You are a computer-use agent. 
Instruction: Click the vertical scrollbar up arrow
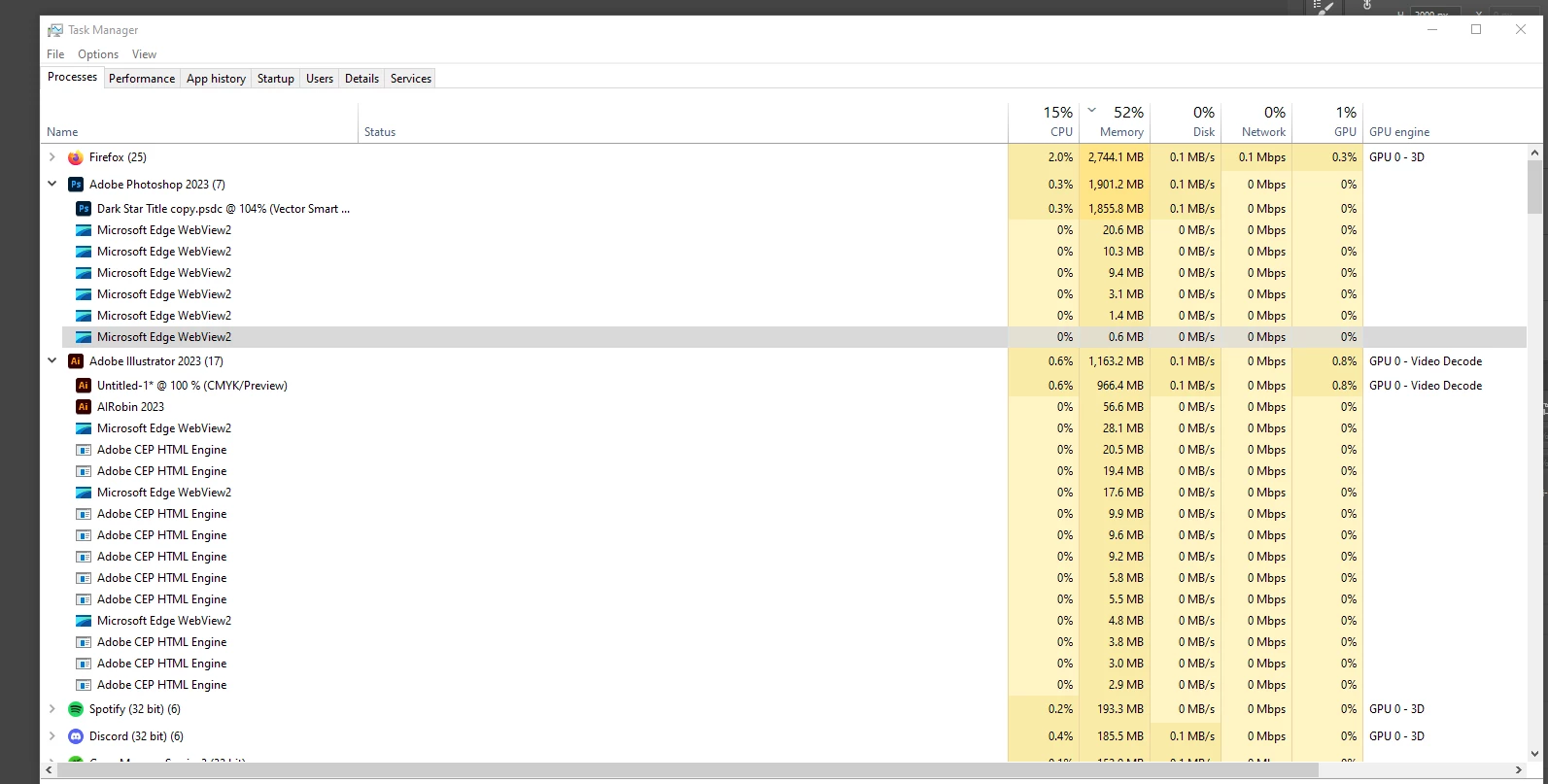1534,153
